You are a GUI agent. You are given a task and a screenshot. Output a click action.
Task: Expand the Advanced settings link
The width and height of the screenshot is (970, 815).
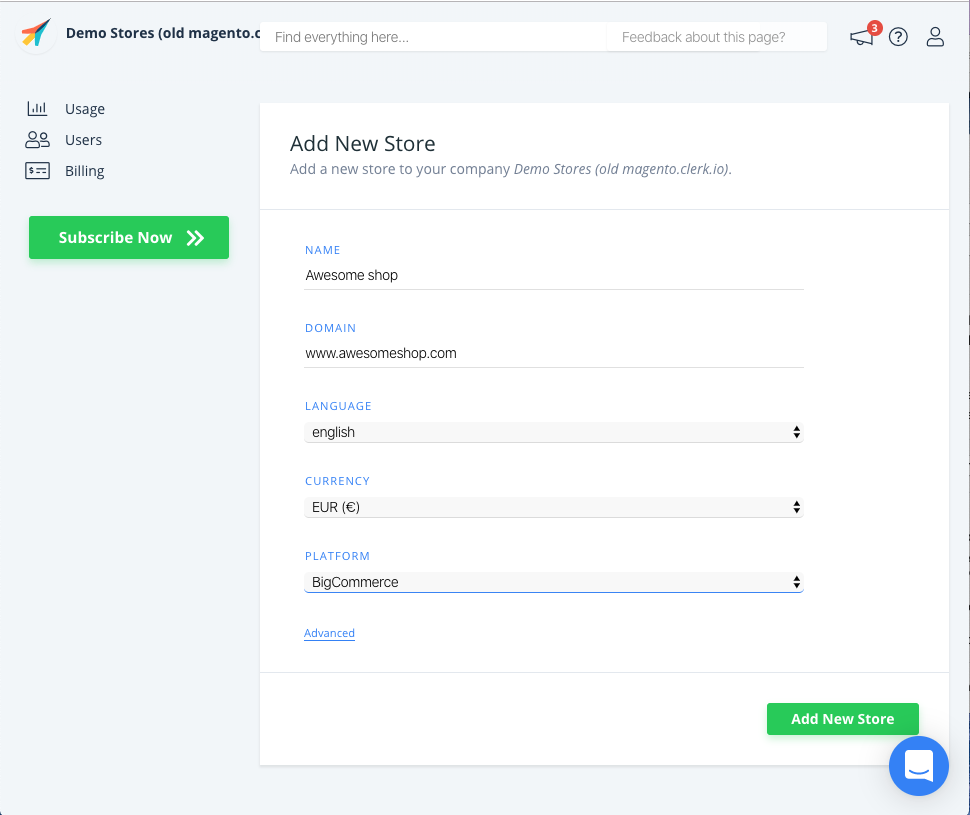click(x=329, y=633)
